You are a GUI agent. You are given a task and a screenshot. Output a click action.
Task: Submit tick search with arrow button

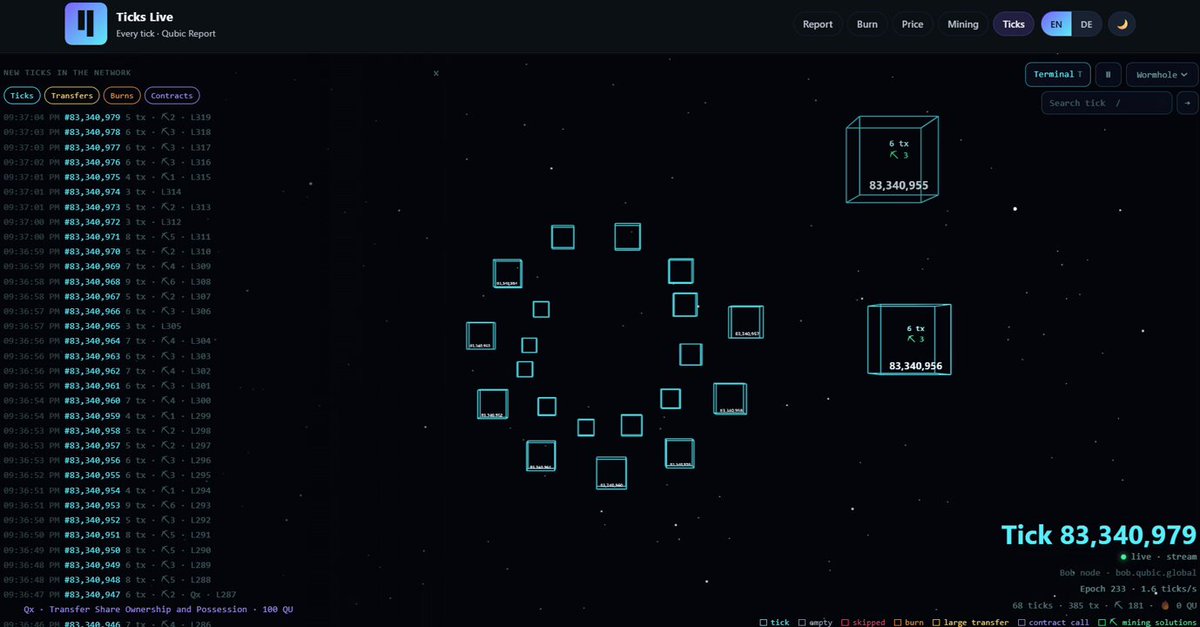1187,103
